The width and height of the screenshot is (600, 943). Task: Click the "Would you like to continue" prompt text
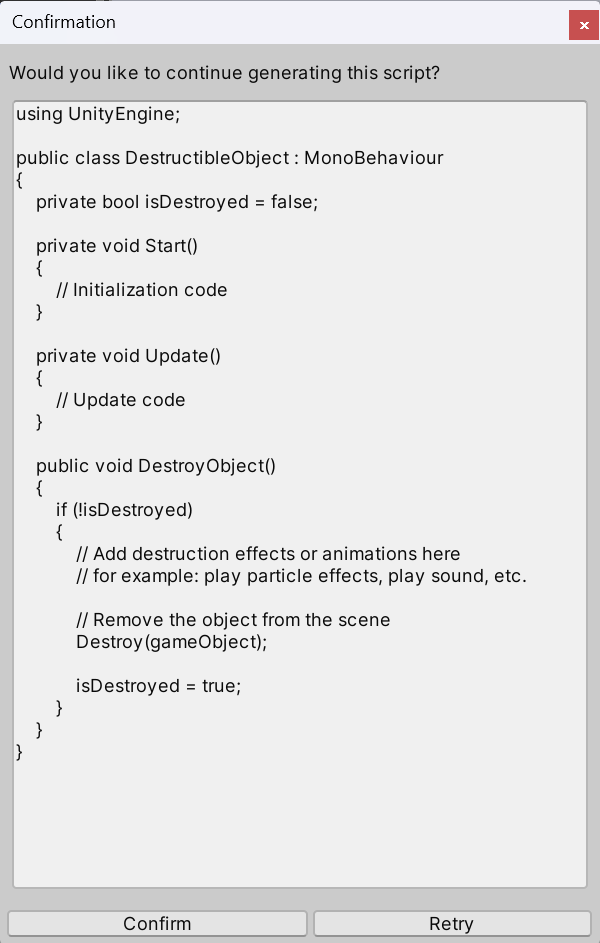(224, 73)
